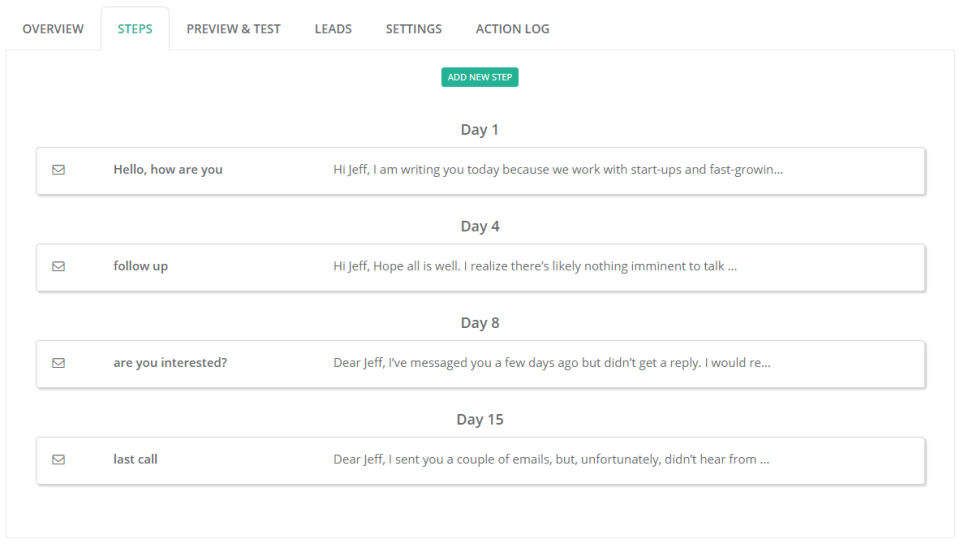
Task: Click envelope icon of 'are you interested?' step
Action: [58, 363]
